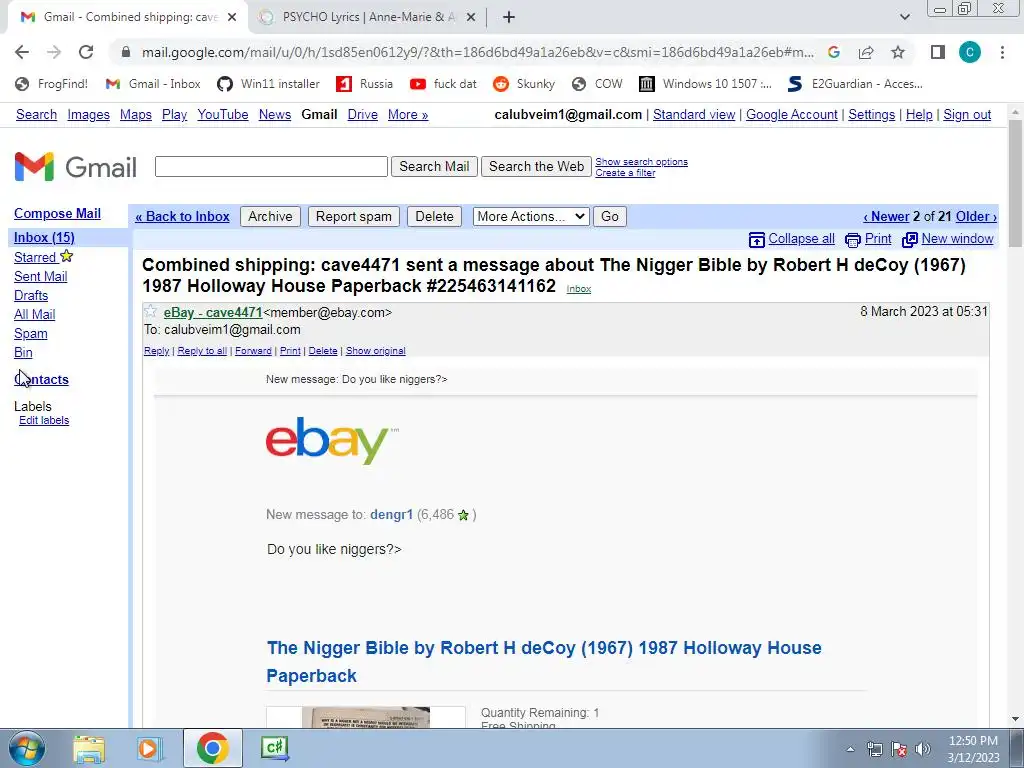Click the page vertical scrollbar
Viewport: 1024px width, 768px height.
click(x=1015, y=416)
